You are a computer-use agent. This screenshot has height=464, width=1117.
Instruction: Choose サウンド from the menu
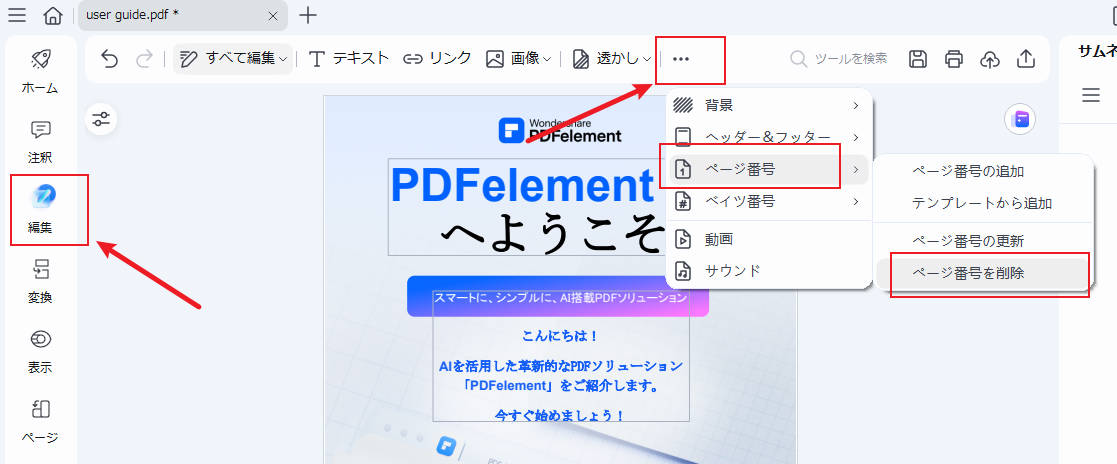(x=767, y=271)
